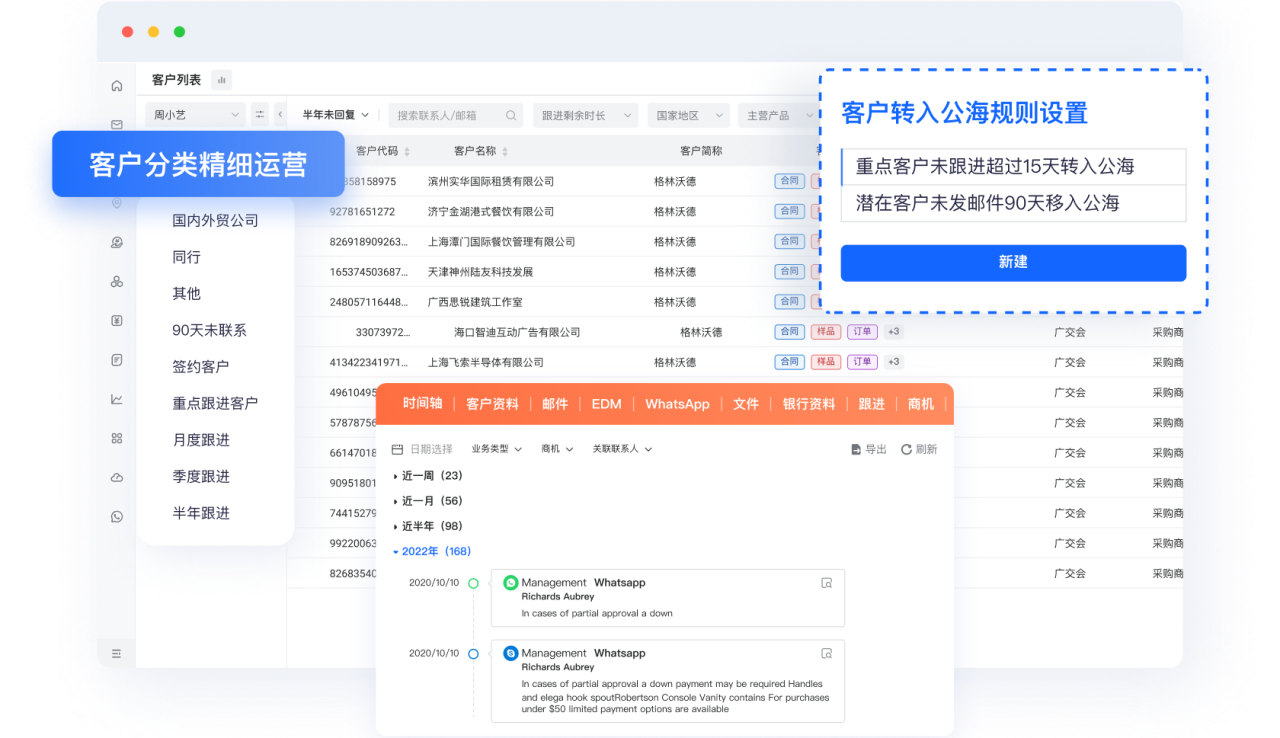This screenshot has width=1280, height=738.
Task: Open the line chart icon in sidebar
Action: [x=117, y=400]
